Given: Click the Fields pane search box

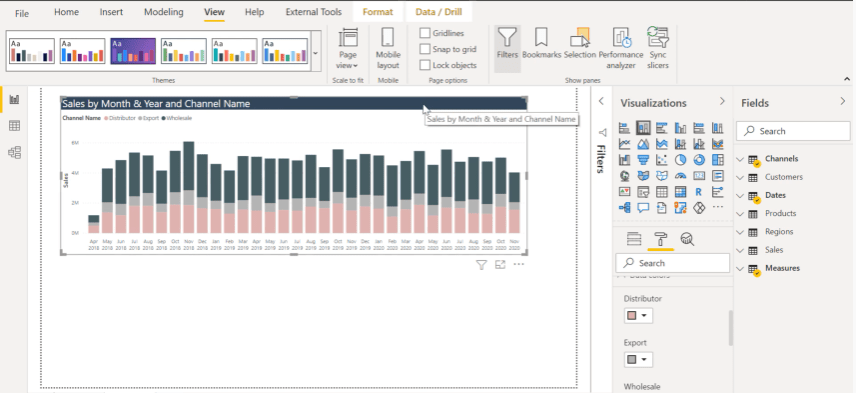Looking at the screenshot, I should 793,131.
